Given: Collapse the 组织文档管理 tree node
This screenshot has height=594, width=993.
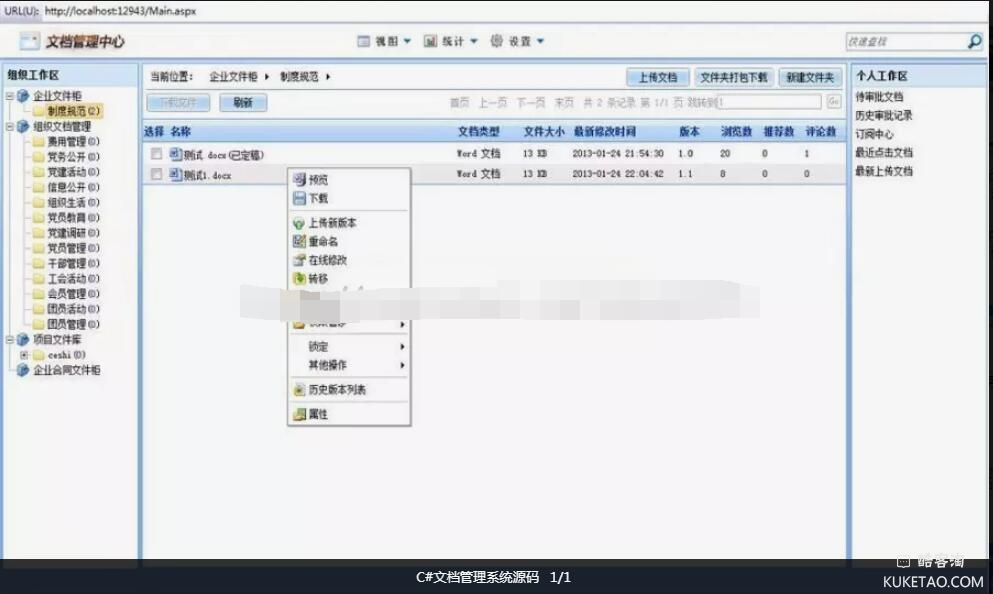Looking at the screenshot, I should [x=9, y=127].
